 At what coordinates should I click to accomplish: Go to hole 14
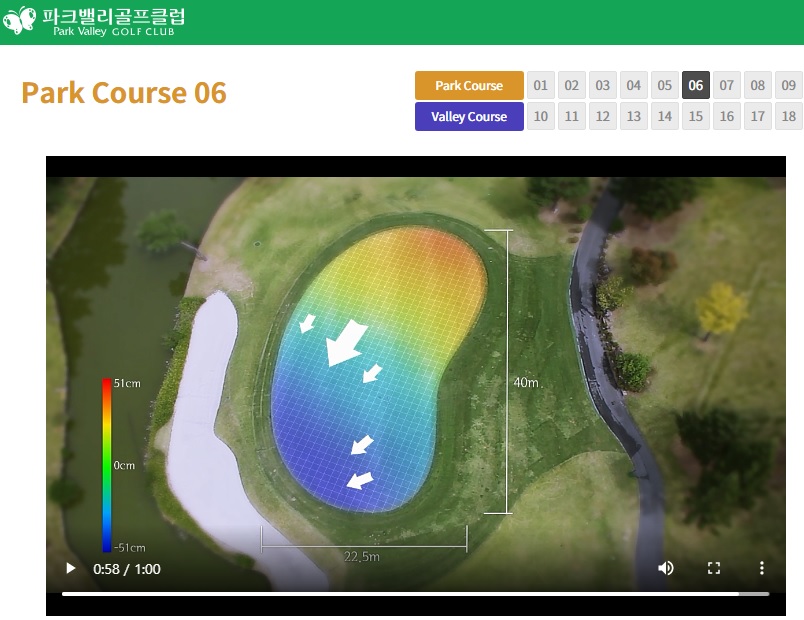click(665, 116)
